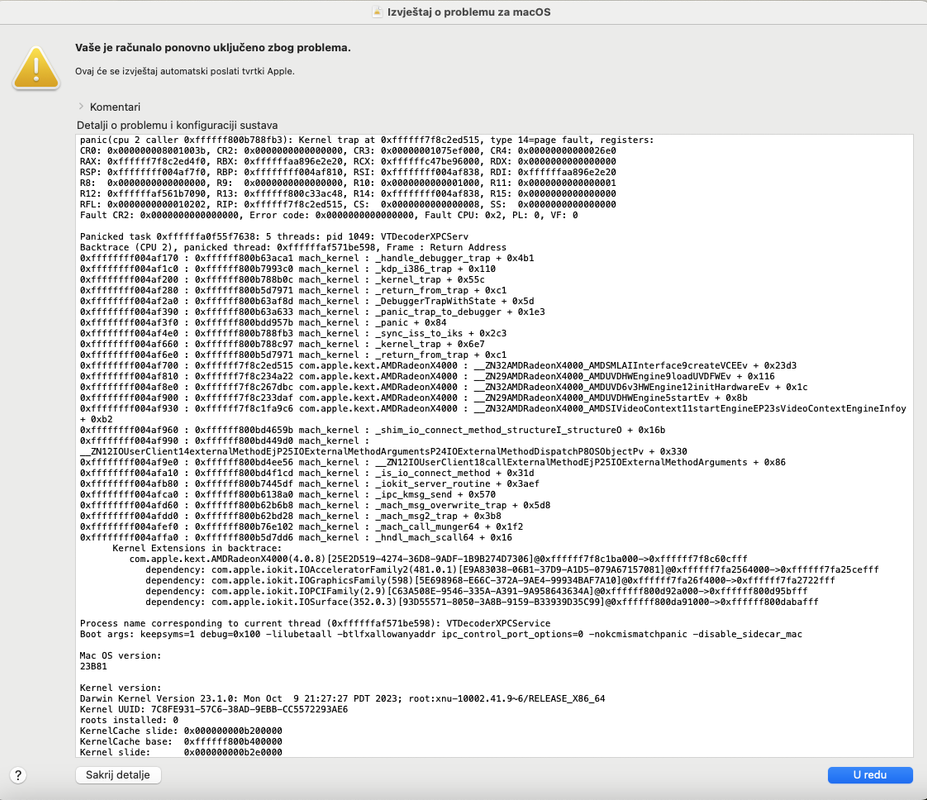The height and width of the screenshot is (800, 927).
Task: Open the help question mark button
Action: (x=18, y=775)
